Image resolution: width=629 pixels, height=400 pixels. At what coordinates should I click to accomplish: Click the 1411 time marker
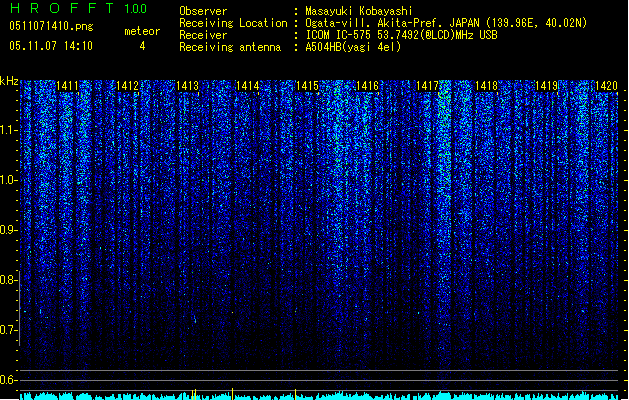coord(67,86)
